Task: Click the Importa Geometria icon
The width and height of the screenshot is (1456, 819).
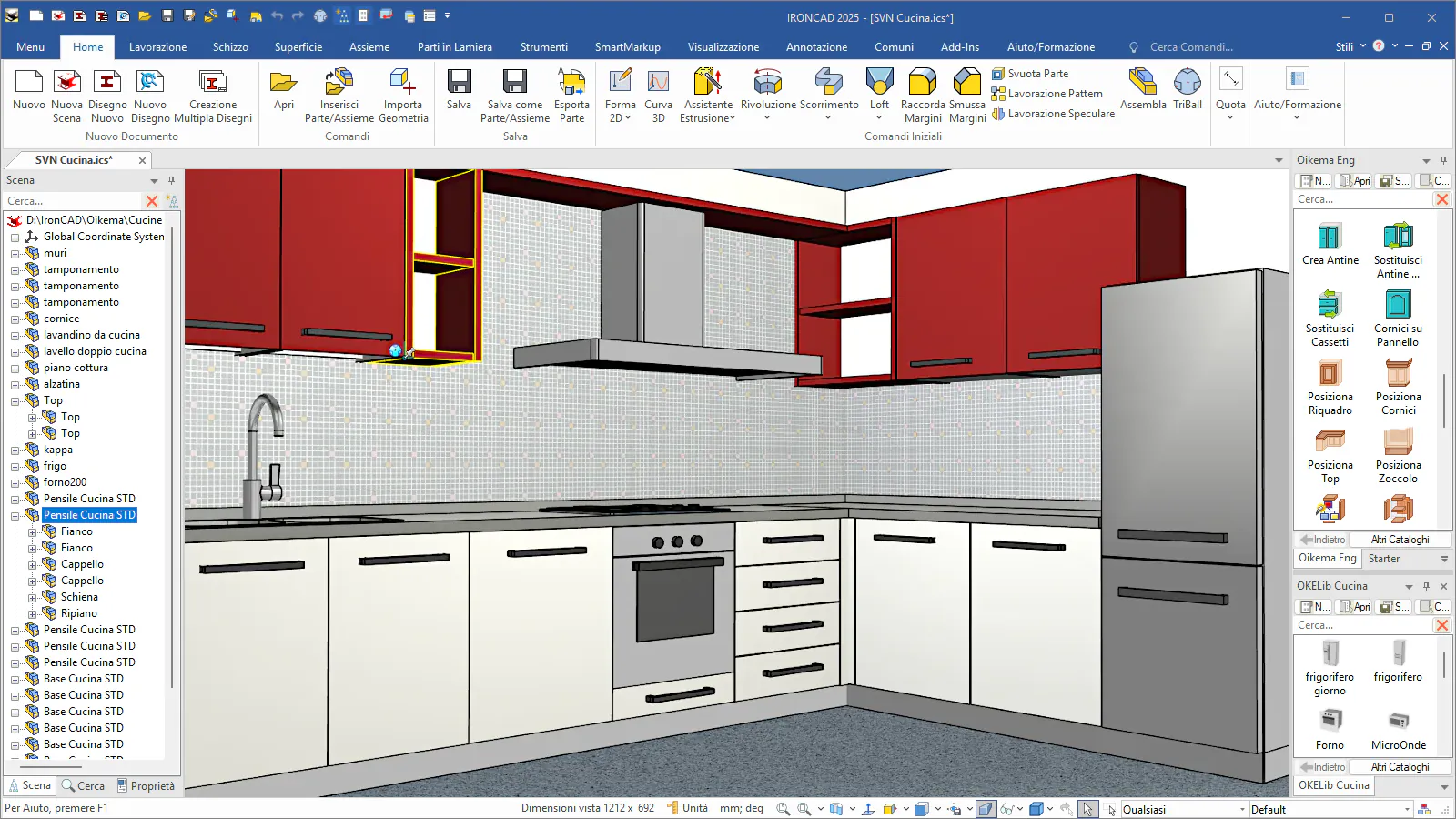Action: 402,83
